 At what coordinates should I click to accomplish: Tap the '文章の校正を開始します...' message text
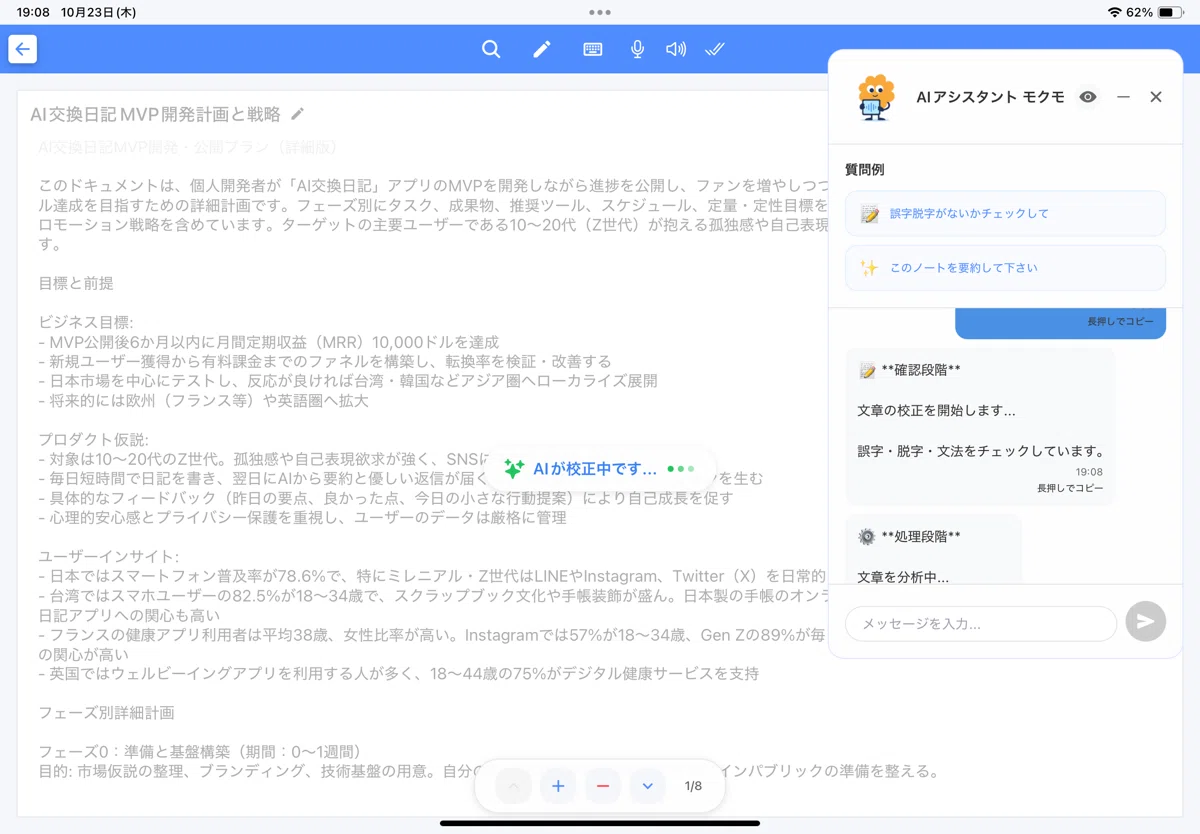click(937, 411)
